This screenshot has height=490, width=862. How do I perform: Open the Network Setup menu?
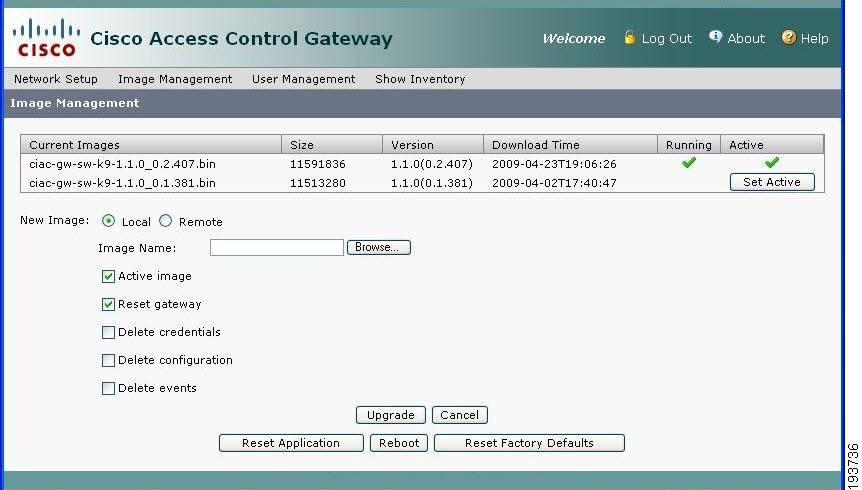(x=56, y=79)
